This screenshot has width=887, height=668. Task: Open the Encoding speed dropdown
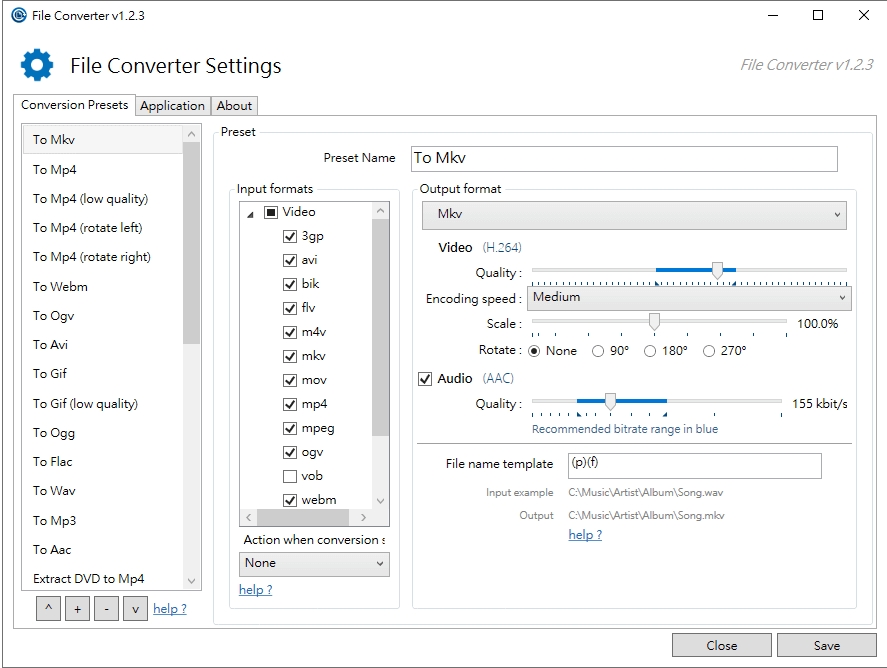pos(688,298)
